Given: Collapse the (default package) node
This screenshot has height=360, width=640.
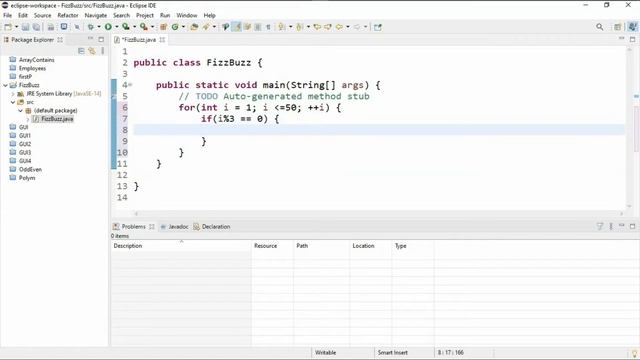Looking at the screenshot, I should [x=20, y=111].
